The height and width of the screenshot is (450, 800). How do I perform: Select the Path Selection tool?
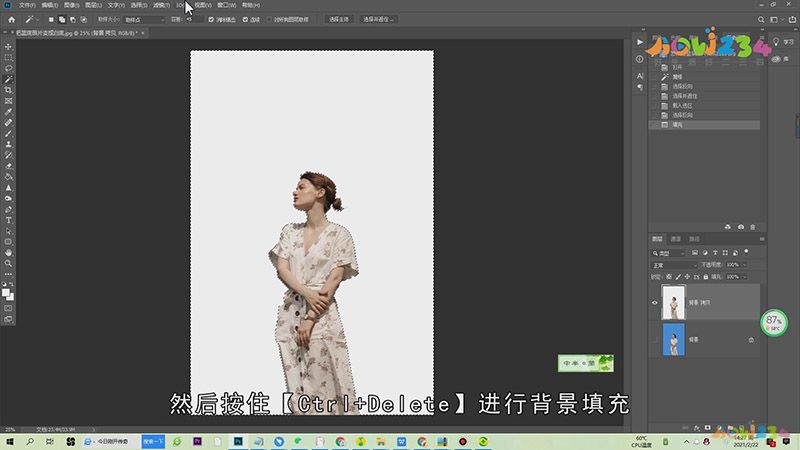8,231
